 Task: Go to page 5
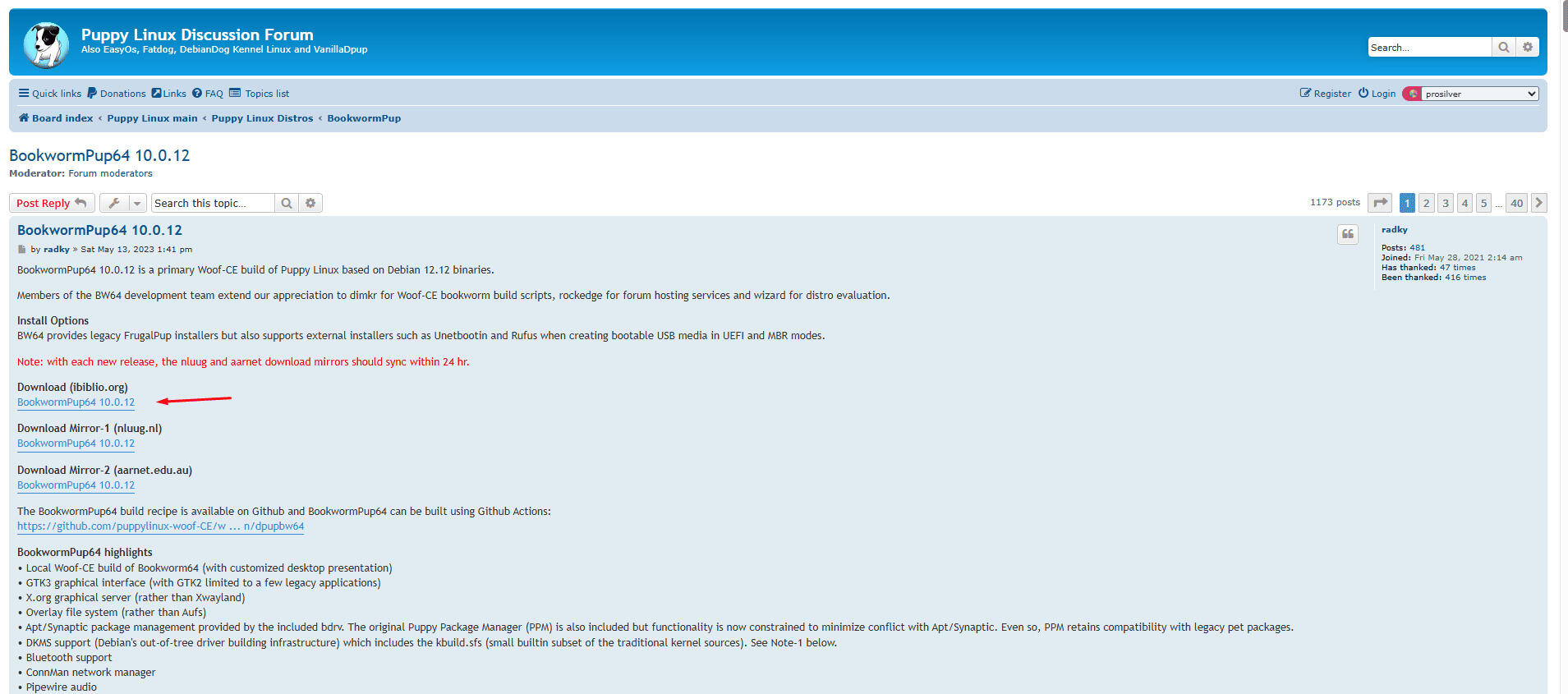tap(1483, 203)
